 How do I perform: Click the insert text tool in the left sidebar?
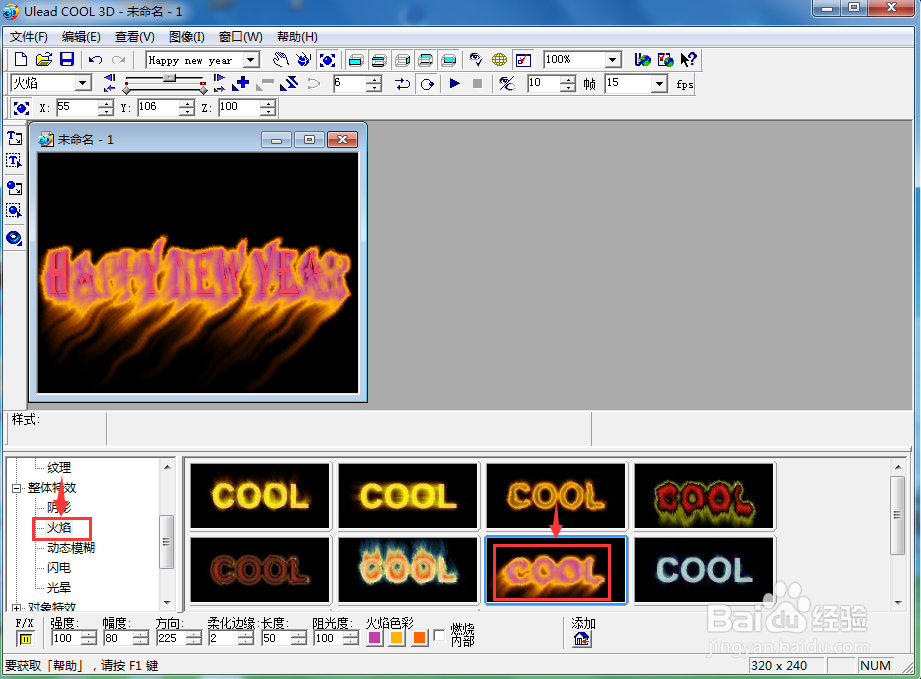click(x=14, y=139)
